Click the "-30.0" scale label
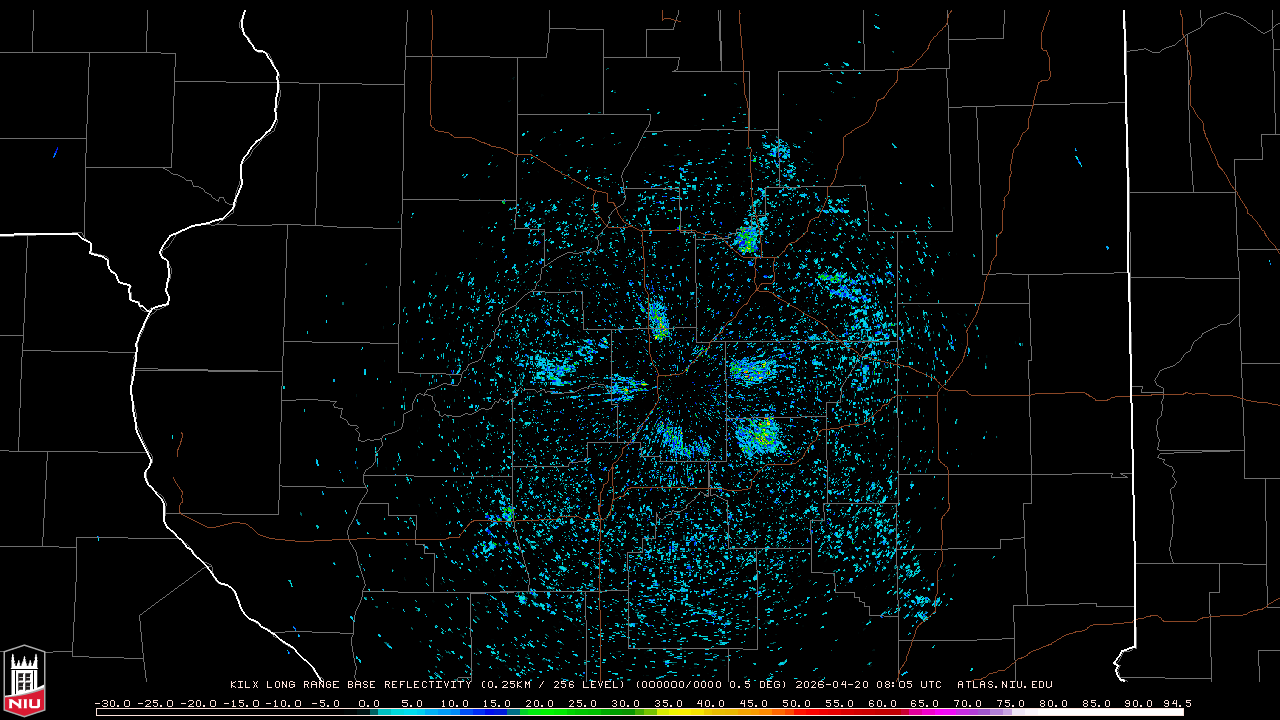Viewport: 1280px width, 720px height. (112, 703)
